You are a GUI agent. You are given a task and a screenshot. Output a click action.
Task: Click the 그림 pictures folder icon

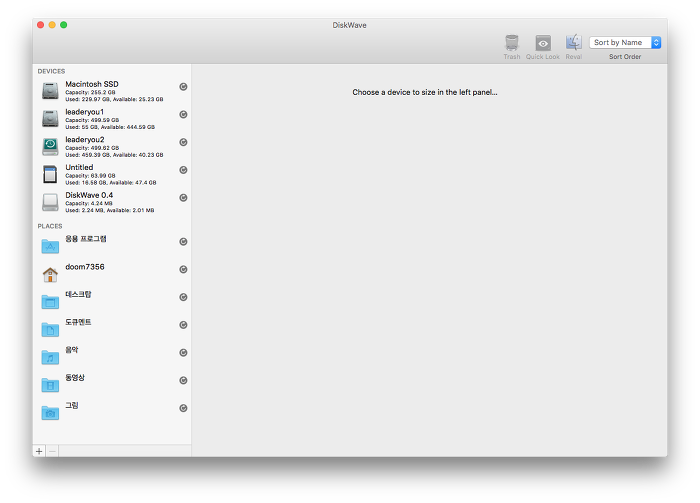click(x=50, y=412)
